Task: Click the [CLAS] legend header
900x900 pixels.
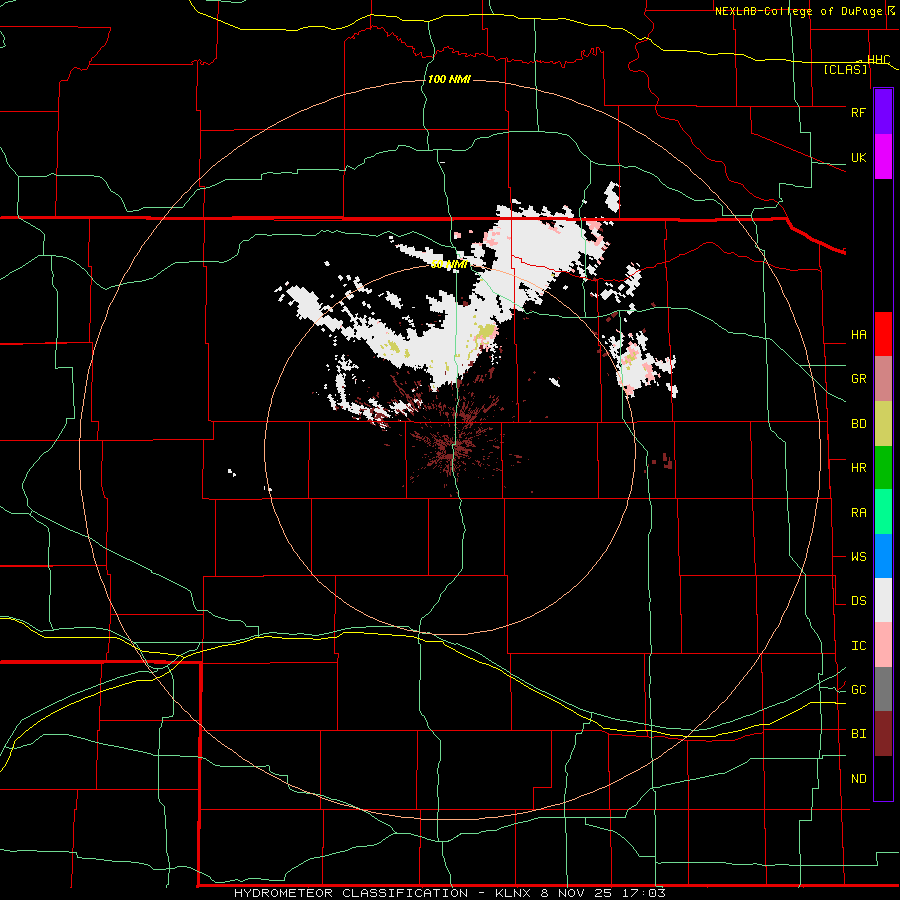Action: click(x=845, y=70)
